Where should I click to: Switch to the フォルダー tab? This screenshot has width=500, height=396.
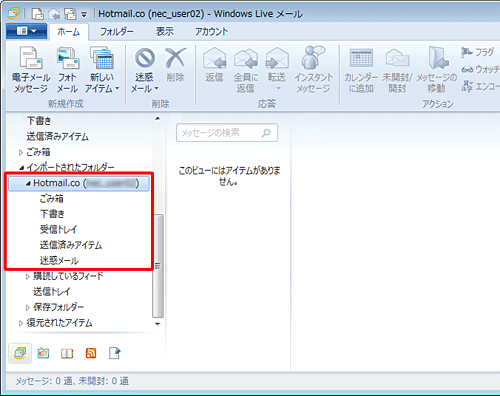117,32
